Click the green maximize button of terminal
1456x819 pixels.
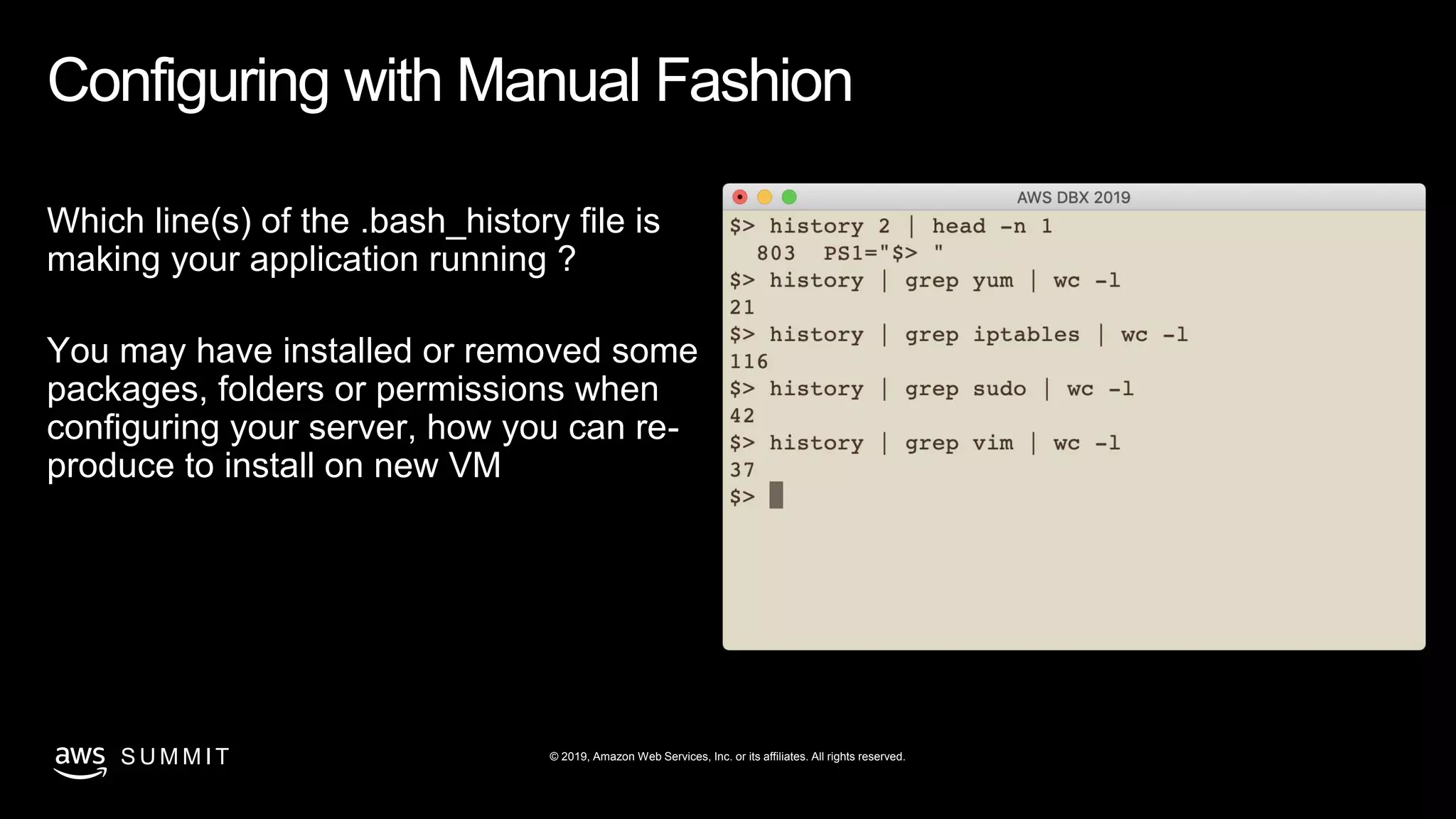click(x=789, y=197)
